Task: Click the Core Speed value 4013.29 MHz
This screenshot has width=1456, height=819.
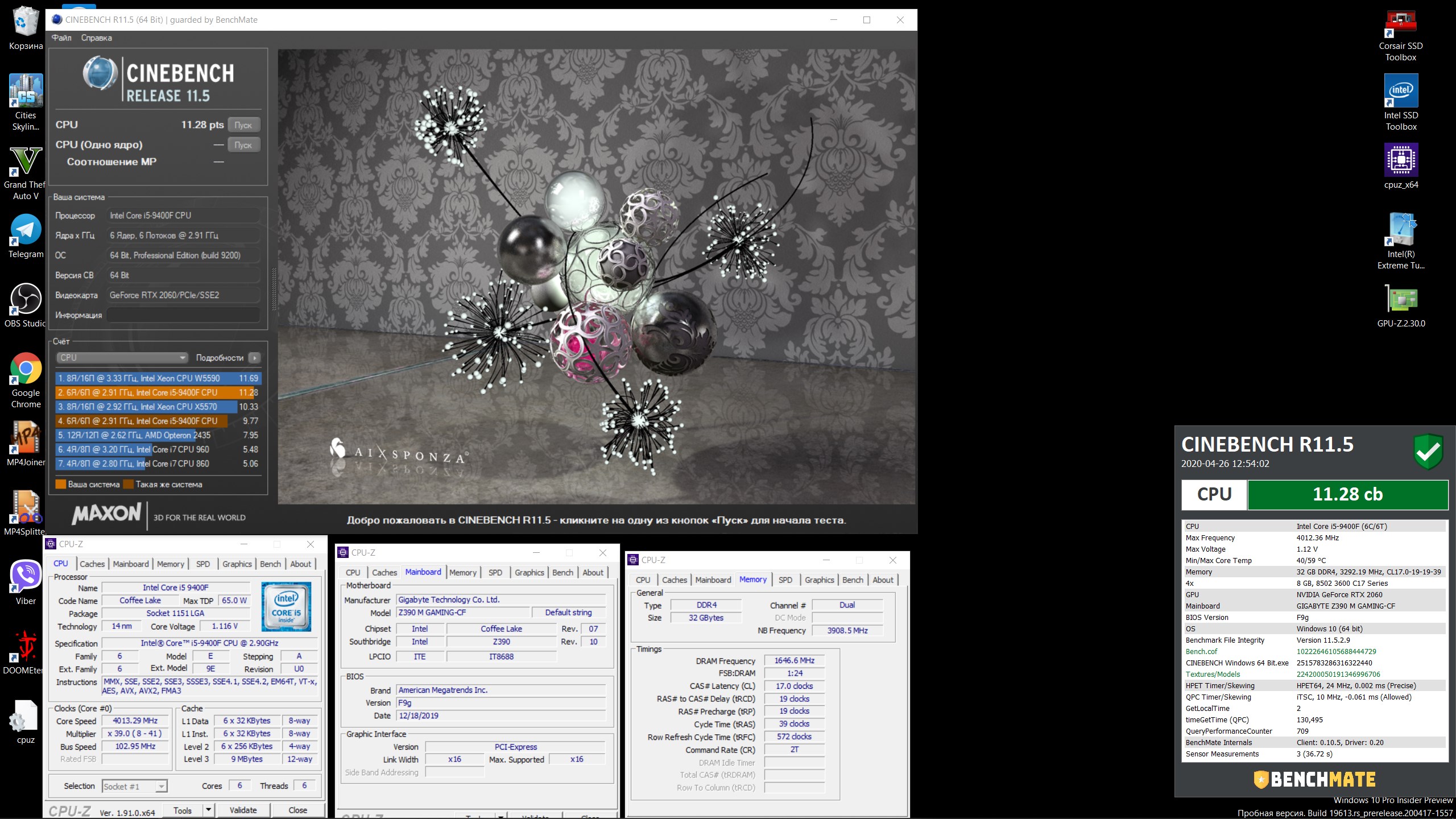Action: click(135, 721)
